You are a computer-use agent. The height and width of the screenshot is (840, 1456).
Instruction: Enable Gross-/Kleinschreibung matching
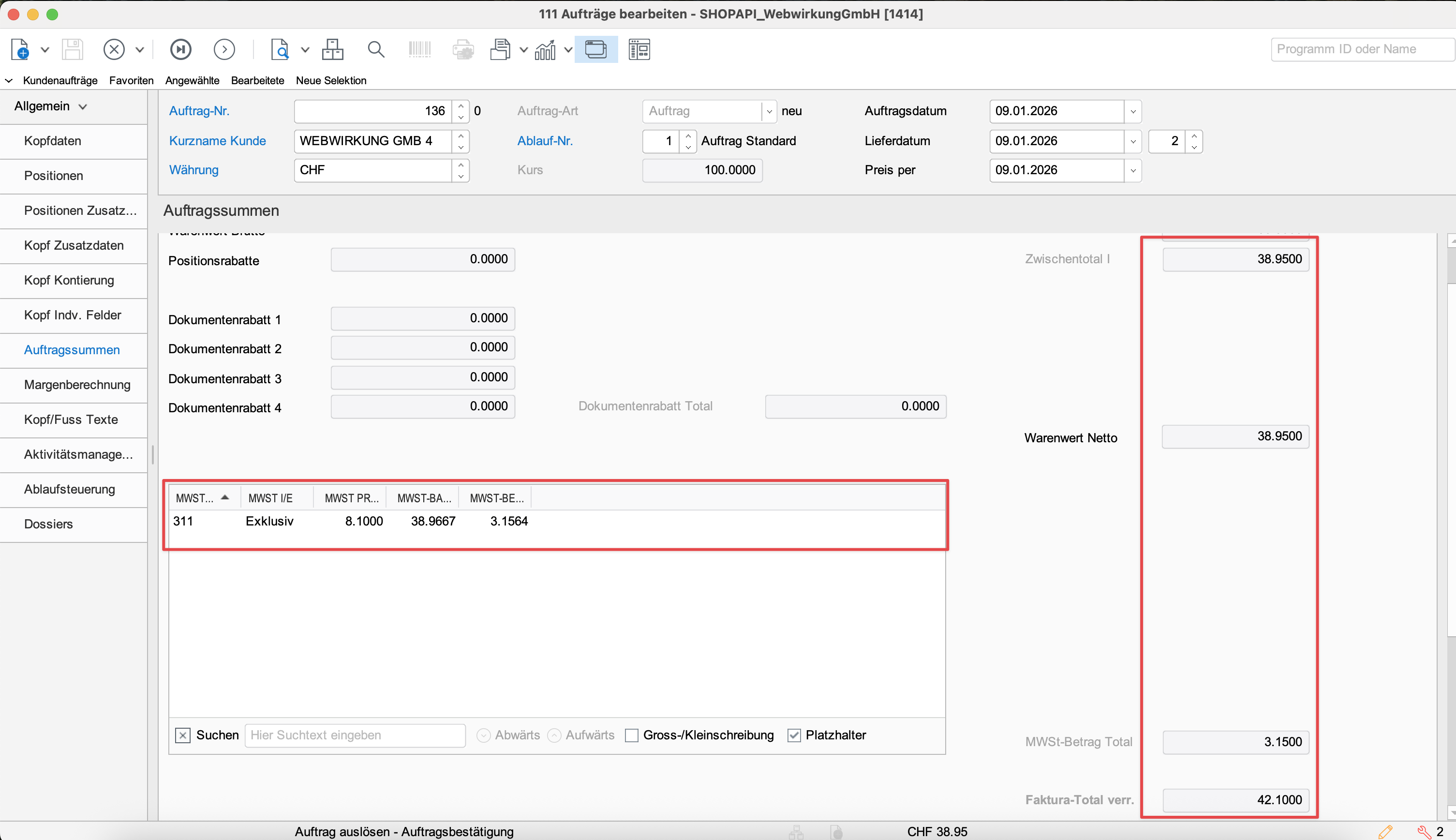click(632, 735)
